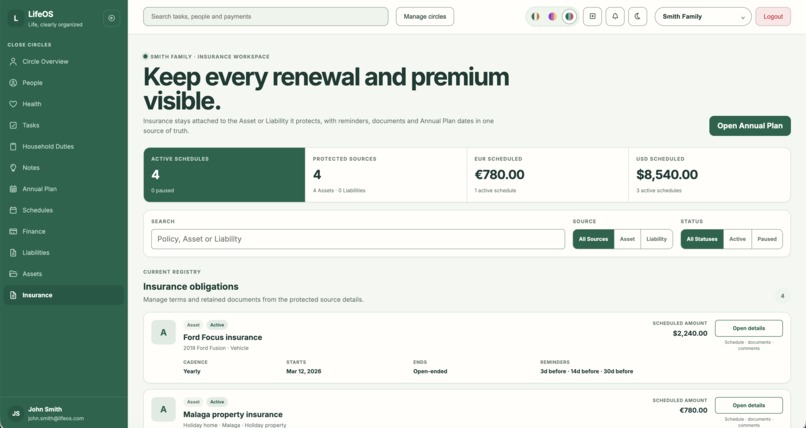Open the Notes lightbulb icon

point(13,168)
